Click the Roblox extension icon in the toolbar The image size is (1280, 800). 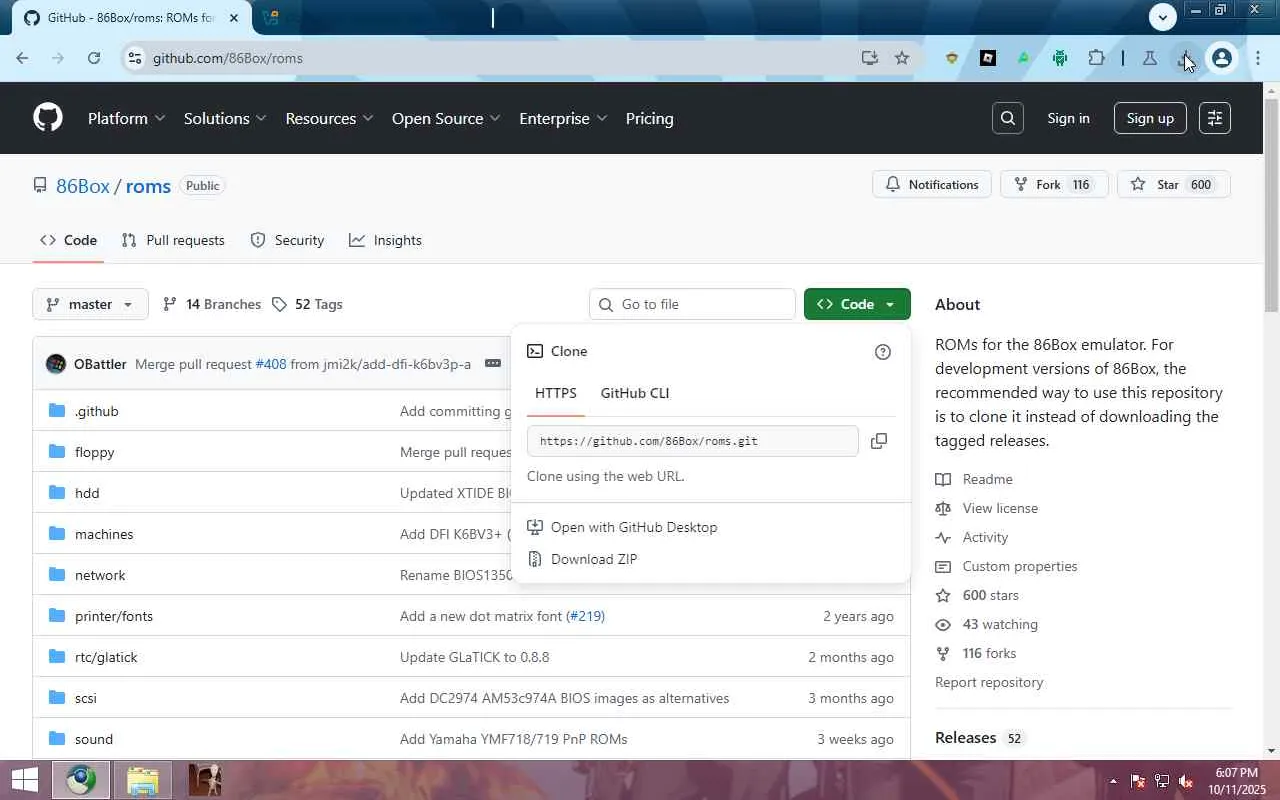[x=988, y=58]
